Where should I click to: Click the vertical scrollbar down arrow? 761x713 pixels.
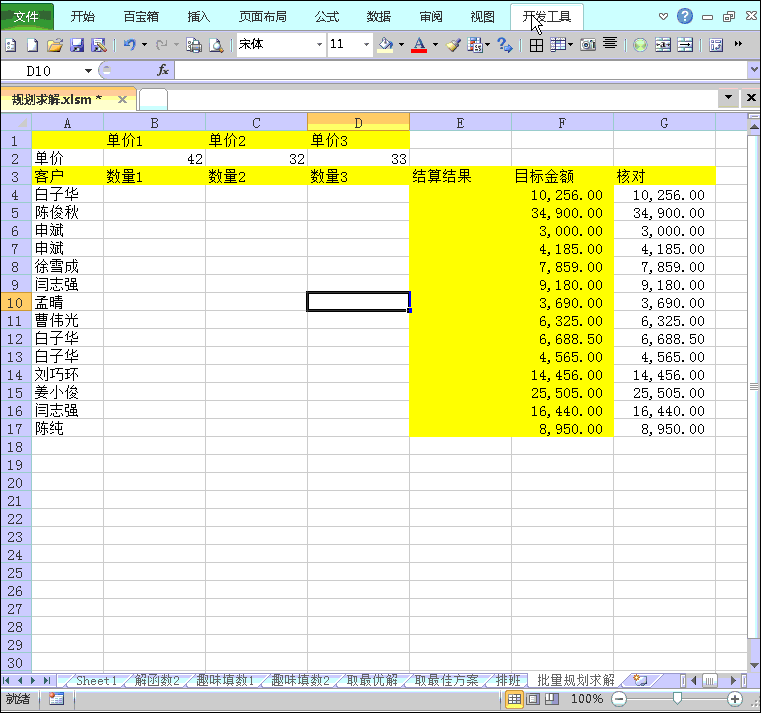(x=754, y=665)
